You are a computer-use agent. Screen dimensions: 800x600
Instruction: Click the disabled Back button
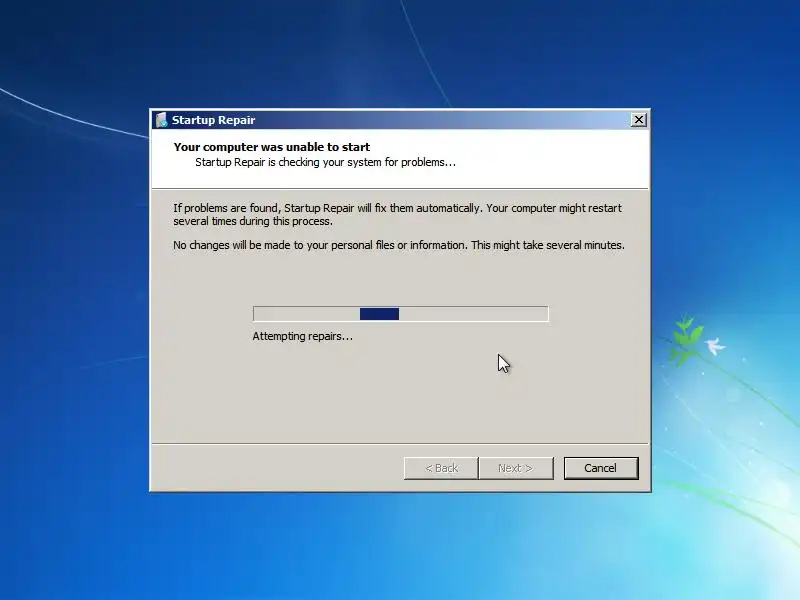tap(441, 468)
